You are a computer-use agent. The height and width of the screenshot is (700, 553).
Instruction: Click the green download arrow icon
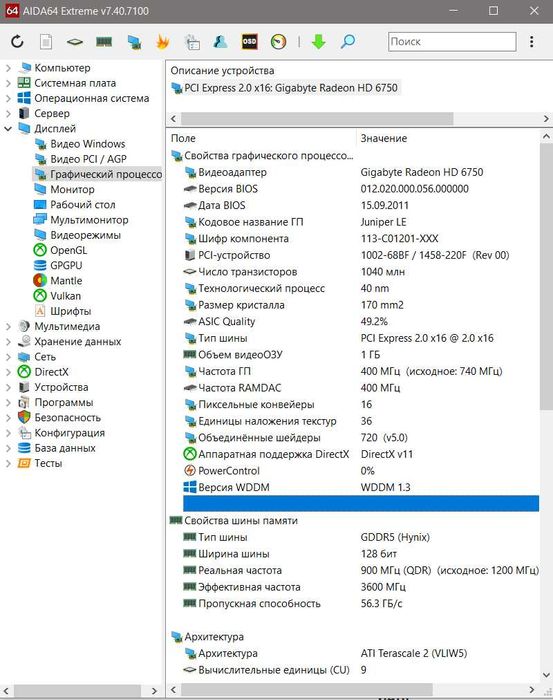click(x=319, y=42)
